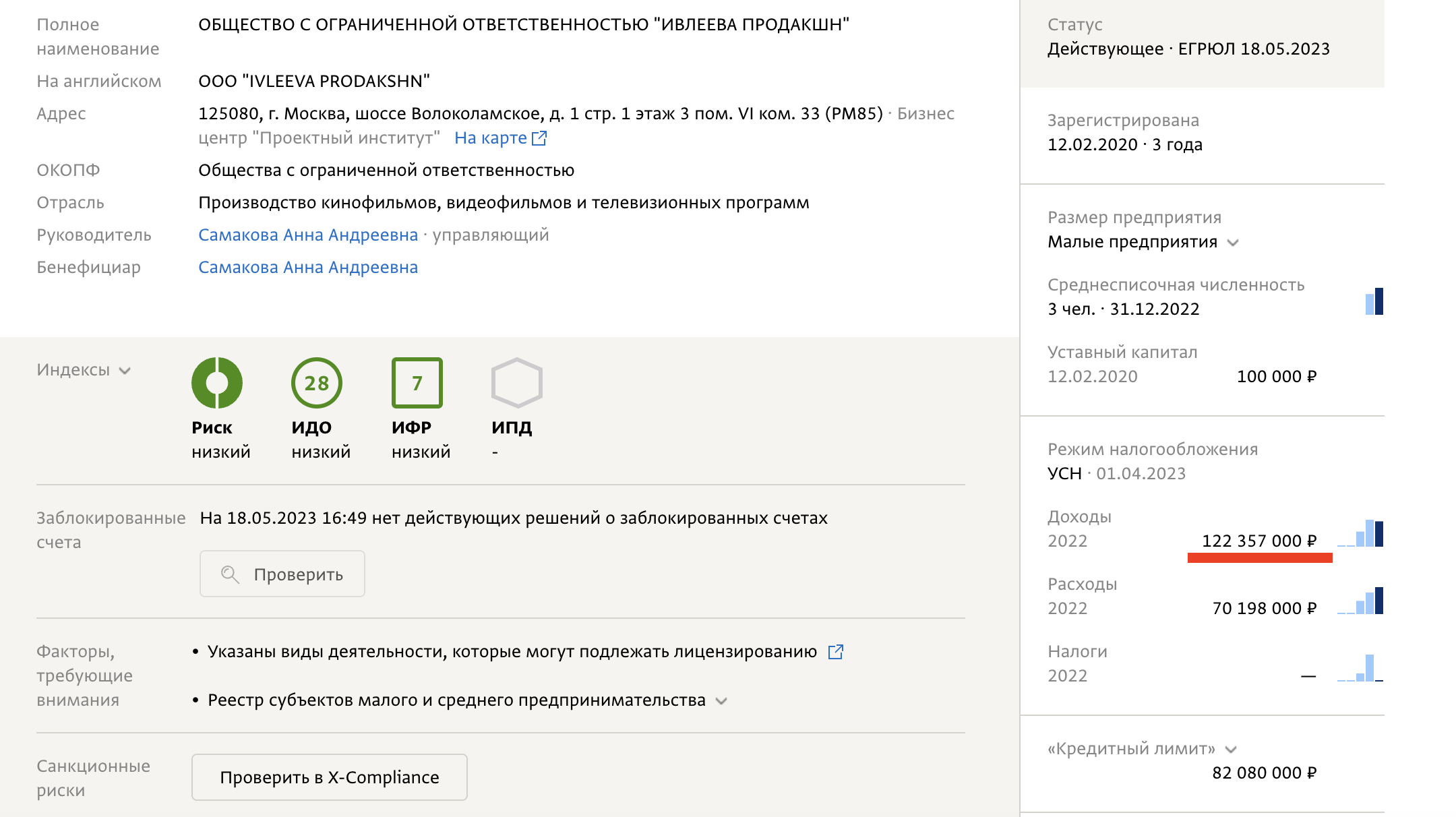Open the ИДО index badge showing 28
This screenshot has height=817, width=1456.
point(317,383)
